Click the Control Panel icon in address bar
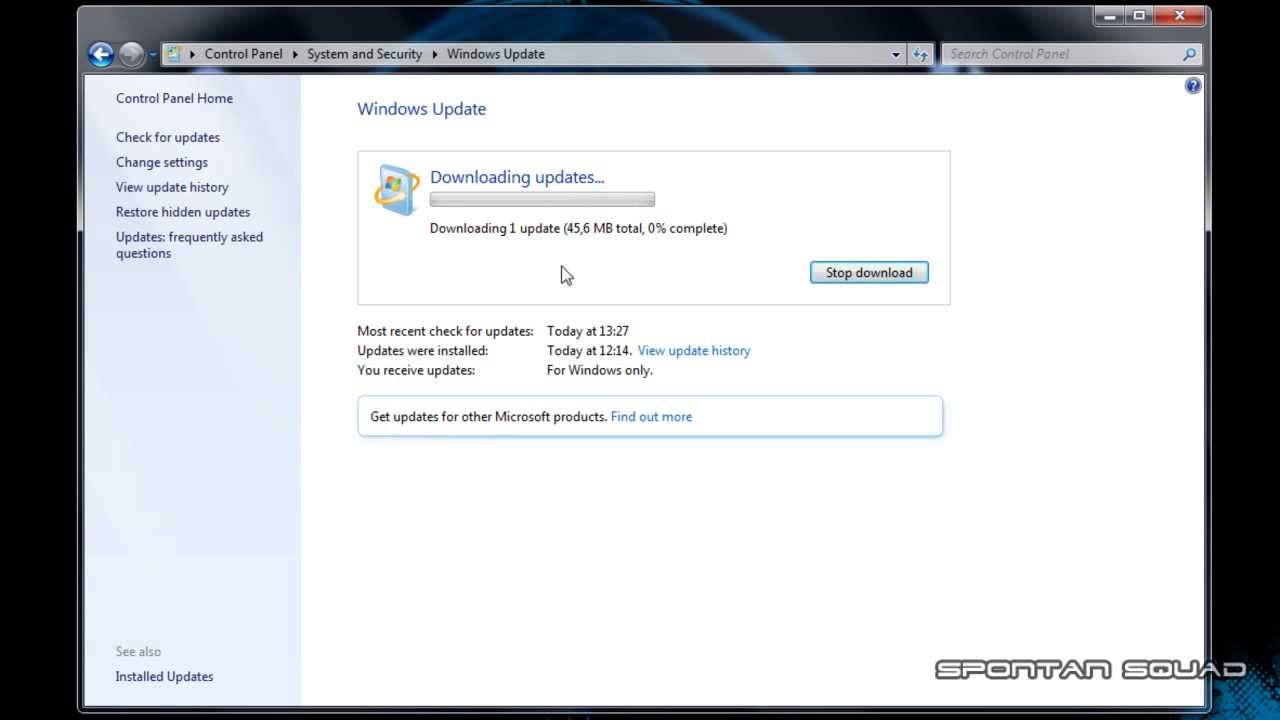Viewport: 1280px width, 720px height. pyautogui.click(x=173, y=54)
